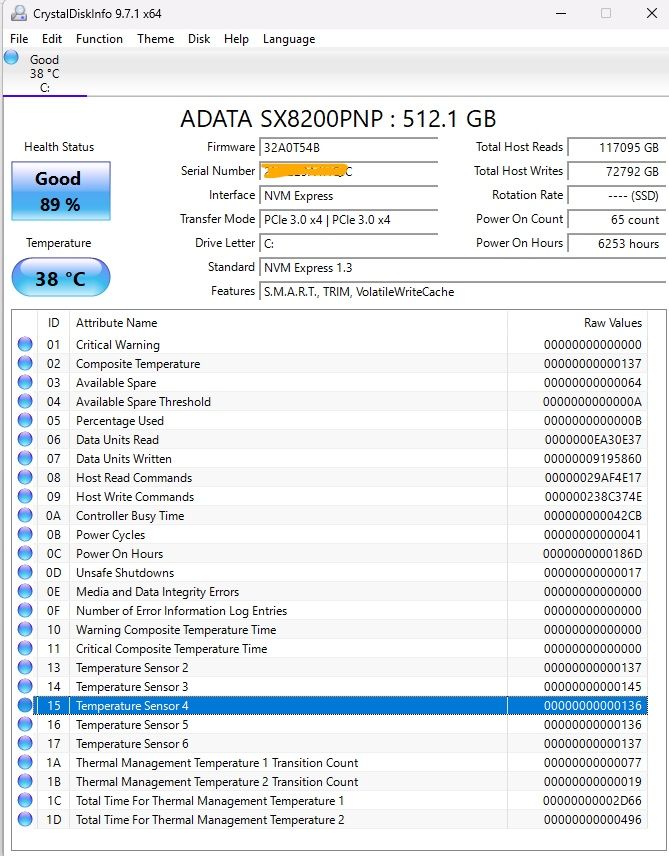The image size is (669, 856).
Task: Click the status orb for Temperature Sensor 6
Action: click(25, 743)
